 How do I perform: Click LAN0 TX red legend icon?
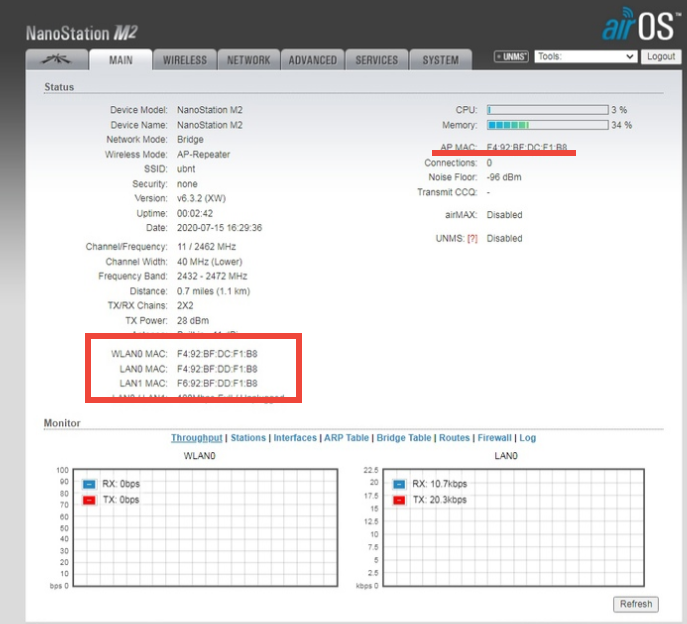pyautogui.click(x=399, y=500)
